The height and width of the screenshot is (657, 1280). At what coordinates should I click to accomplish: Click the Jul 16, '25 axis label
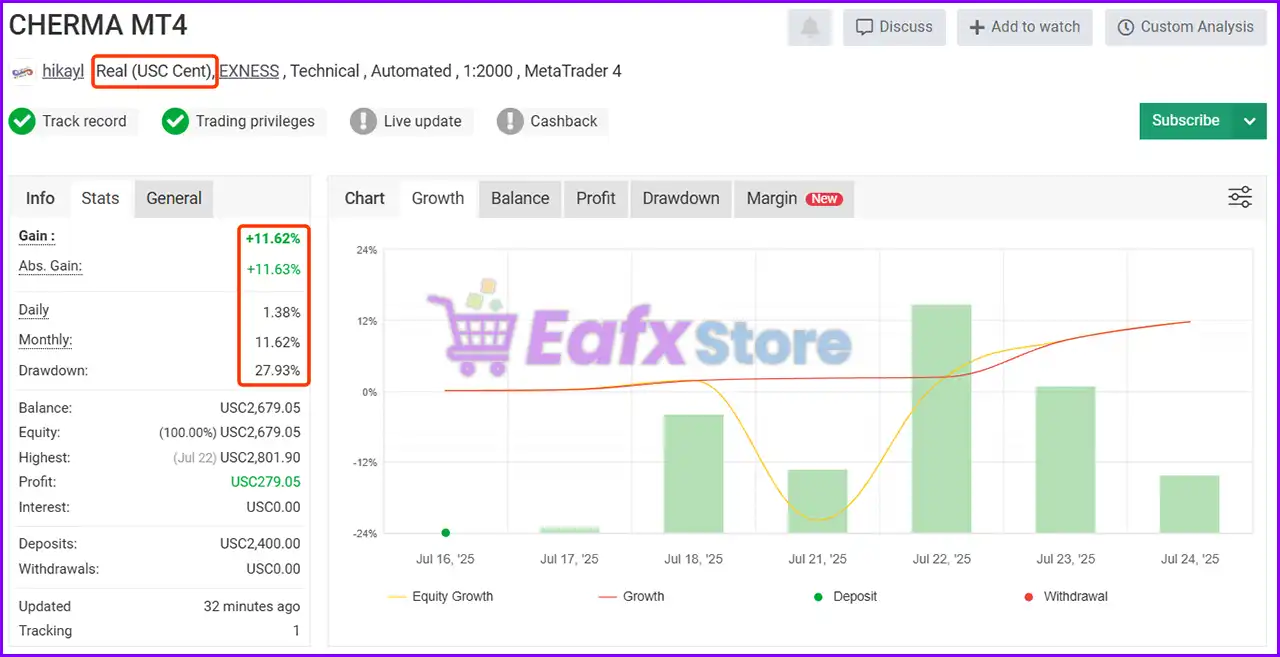coord(445,560)
